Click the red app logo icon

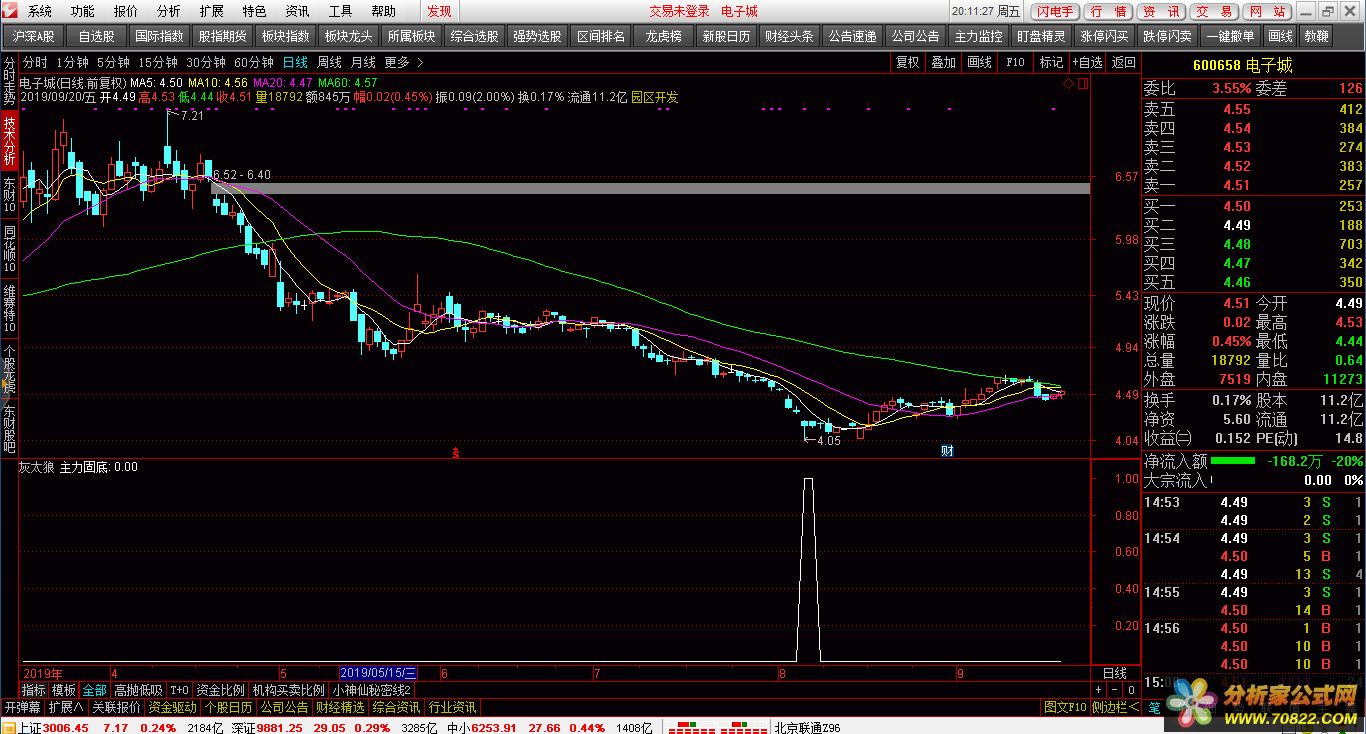click(9, 11)
